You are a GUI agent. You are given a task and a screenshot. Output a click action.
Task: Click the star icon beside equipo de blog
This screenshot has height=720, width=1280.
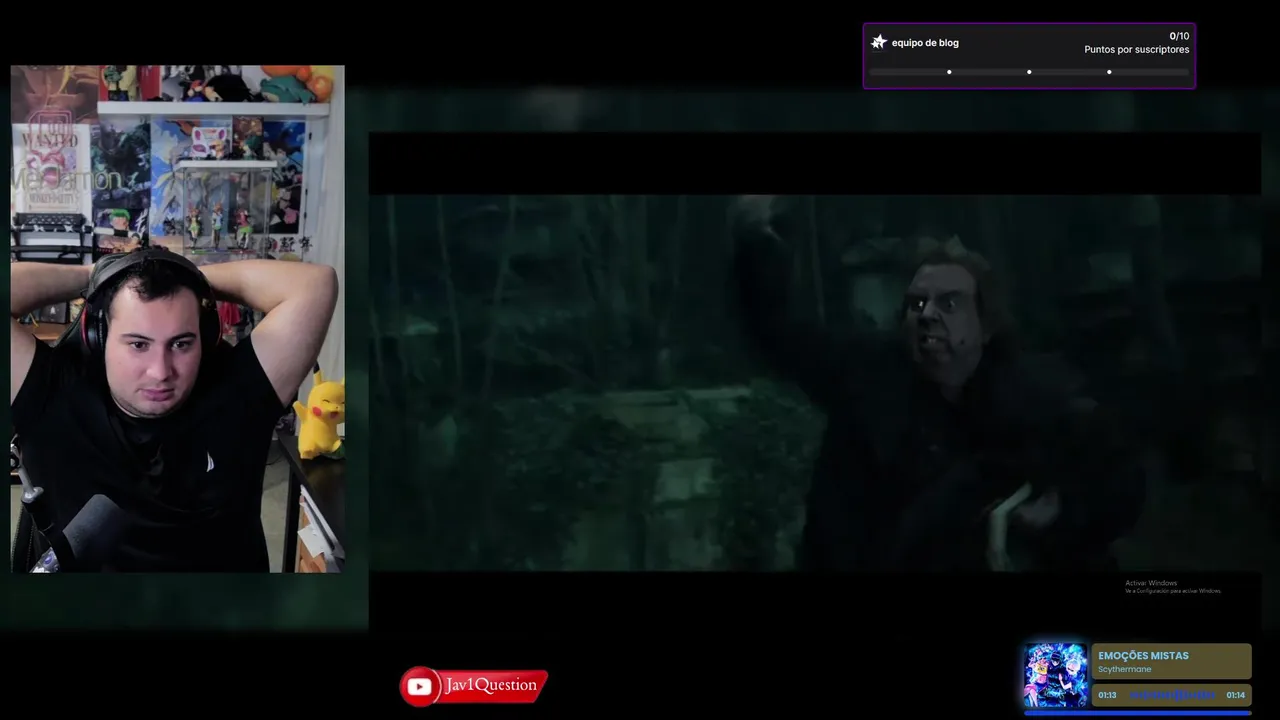(x=879, y=42)
